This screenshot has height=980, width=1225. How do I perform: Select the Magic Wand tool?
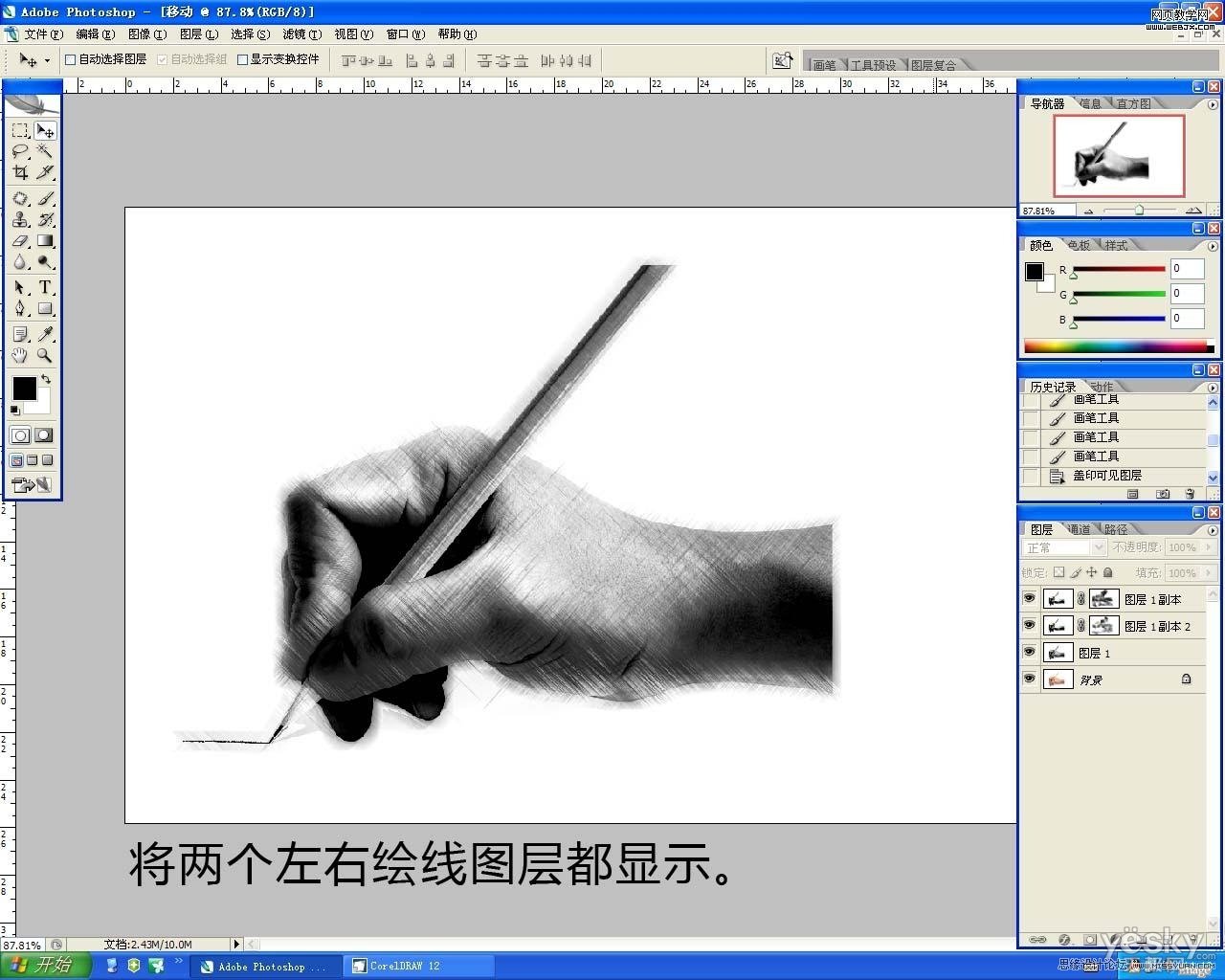coord(45,151)
